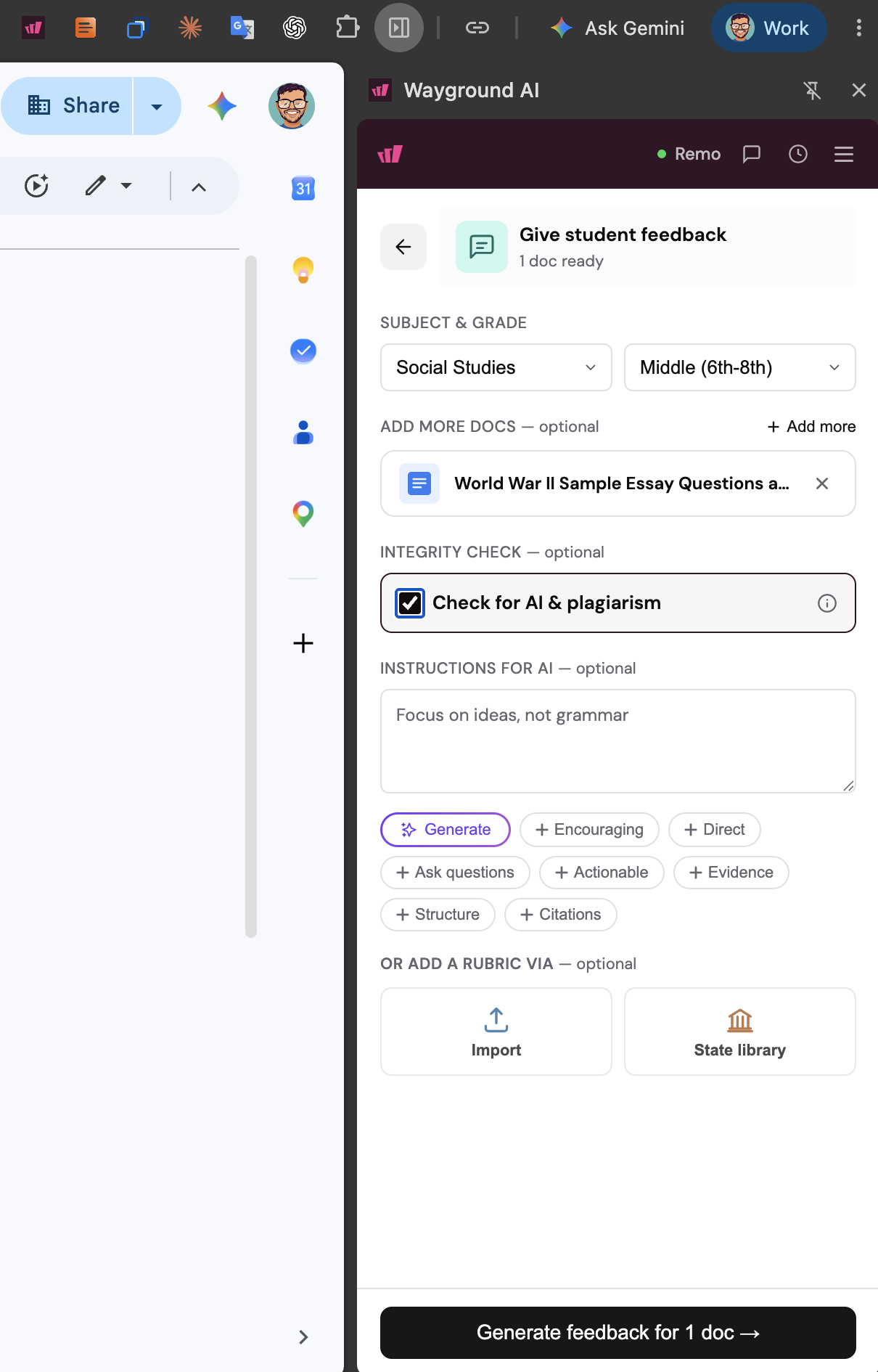The width and height of the screenshot is (878, 1372).
Task: Open Google Calendar in the side panel
Action: 303,189
